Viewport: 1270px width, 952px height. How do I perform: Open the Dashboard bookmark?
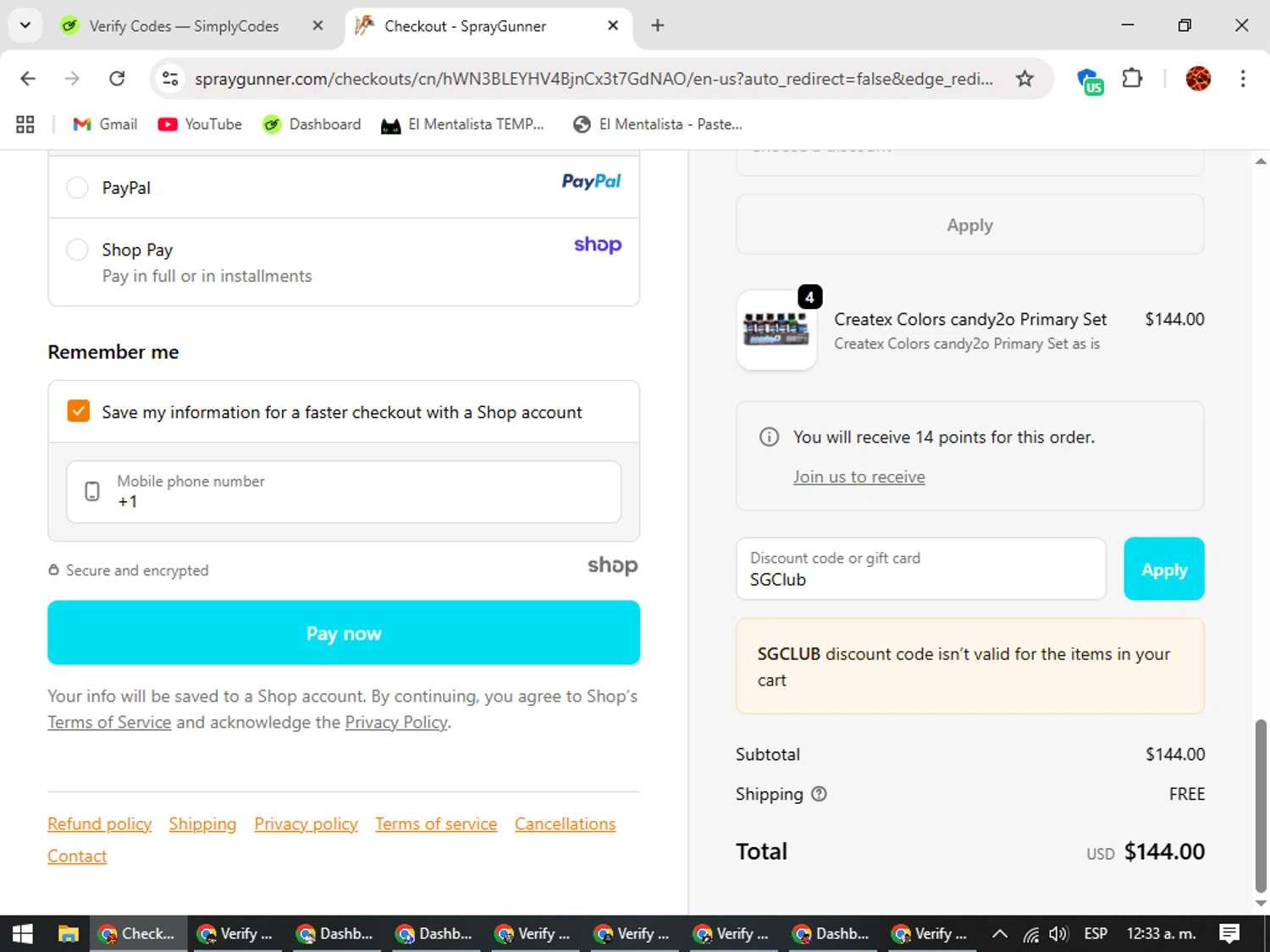312,124
